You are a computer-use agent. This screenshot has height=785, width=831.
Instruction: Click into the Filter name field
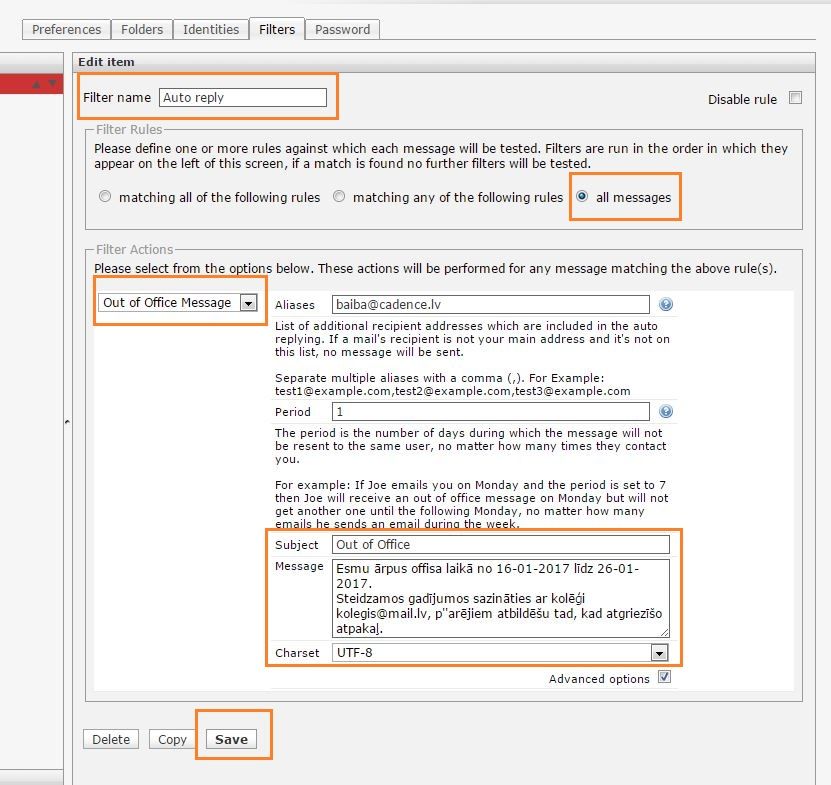click(243, 97)
